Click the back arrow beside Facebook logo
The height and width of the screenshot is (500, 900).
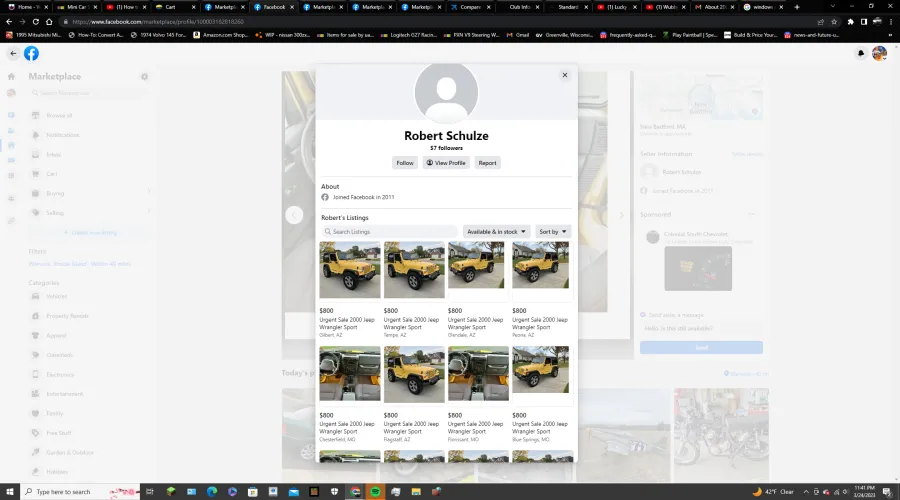pos(13,53)
